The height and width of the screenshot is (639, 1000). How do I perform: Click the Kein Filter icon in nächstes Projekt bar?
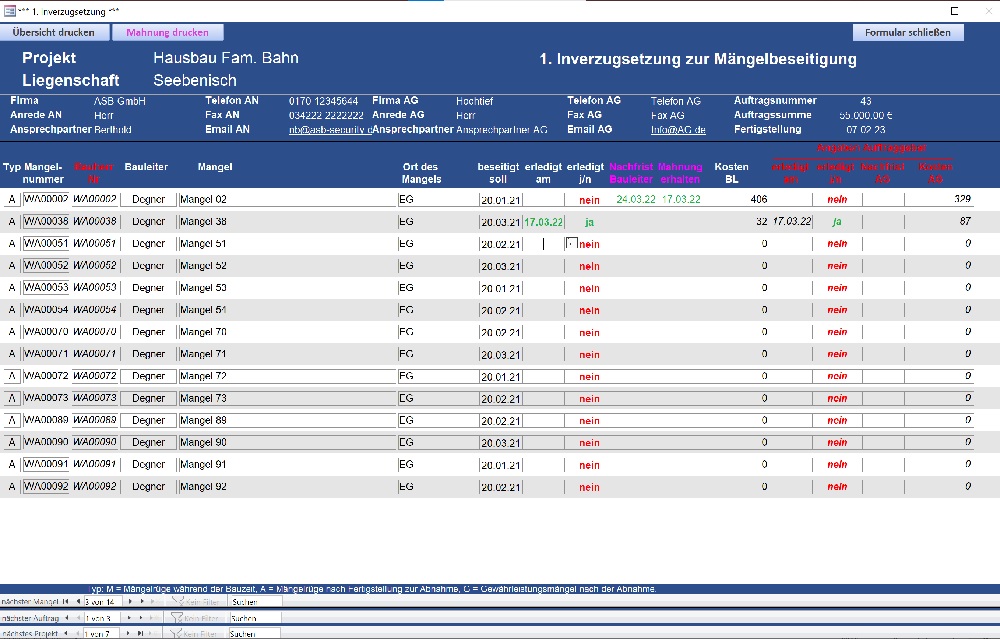pos(175,634)
